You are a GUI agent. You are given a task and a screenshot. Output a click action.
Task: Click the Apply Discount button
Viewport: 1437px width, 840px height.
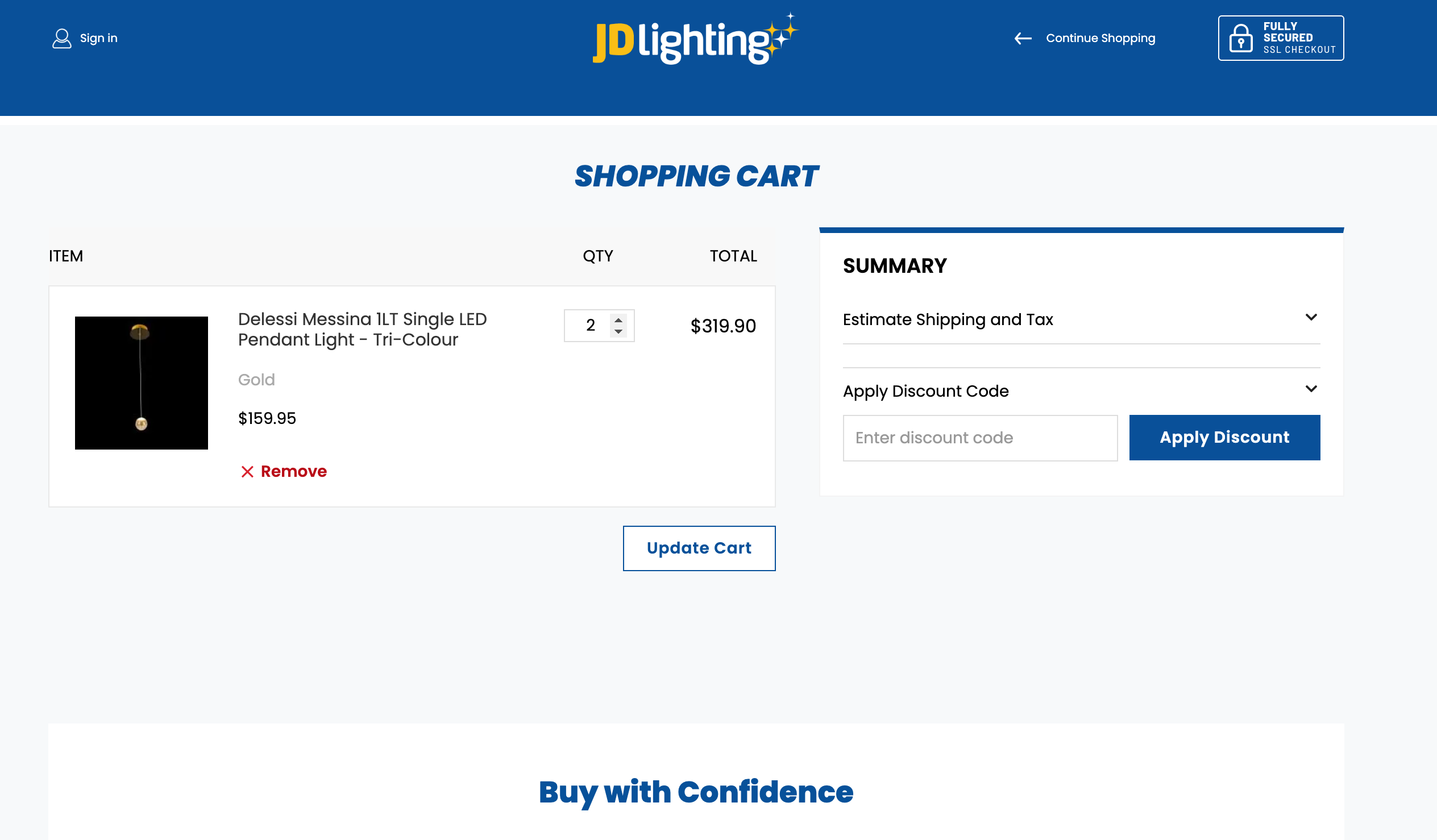coord(1224,438)
